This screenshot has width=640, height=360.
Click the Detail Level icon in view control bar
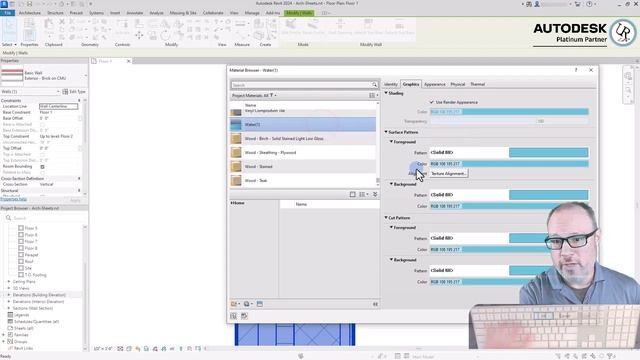120,349
